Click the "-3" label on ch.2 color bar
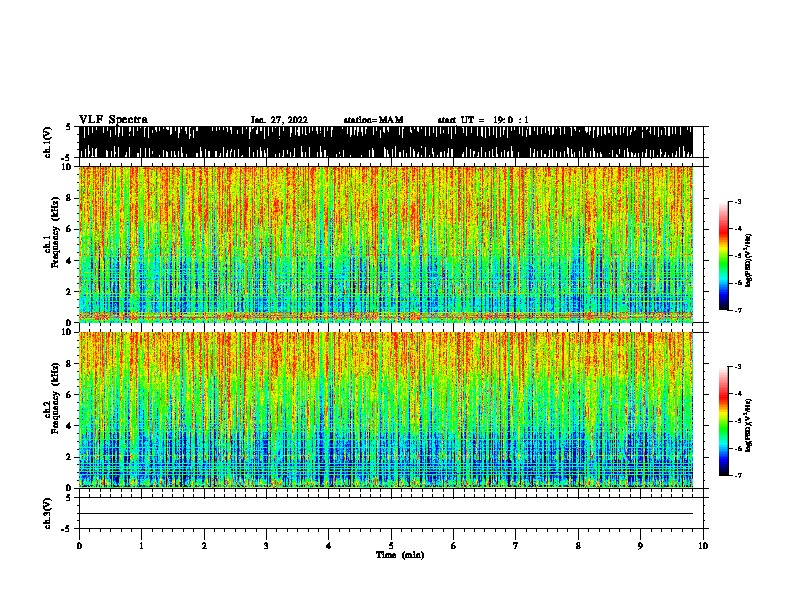 pos(738,367)
